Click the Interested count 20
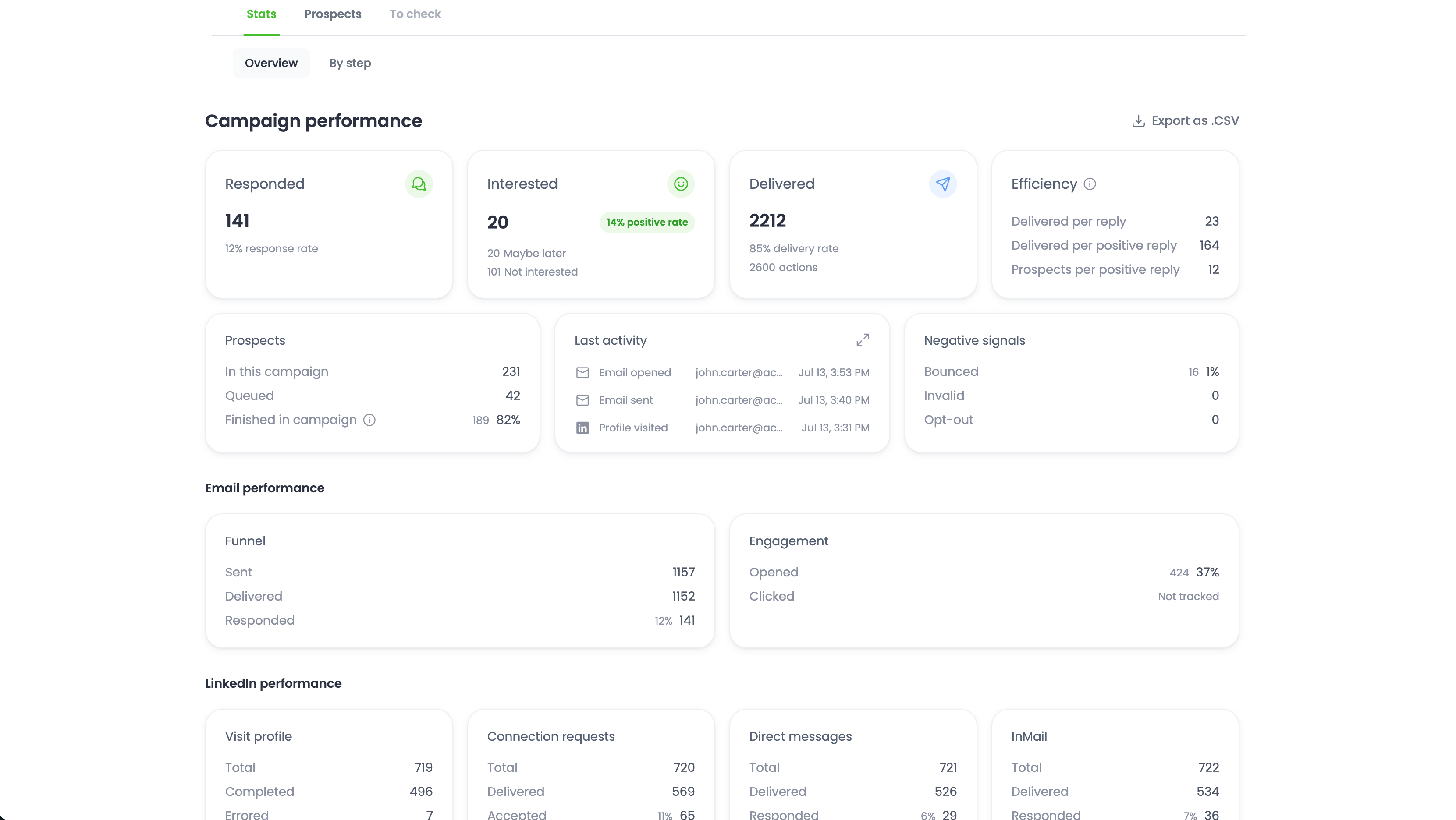This screenshot has height=820, width=1456. (498, 223)
